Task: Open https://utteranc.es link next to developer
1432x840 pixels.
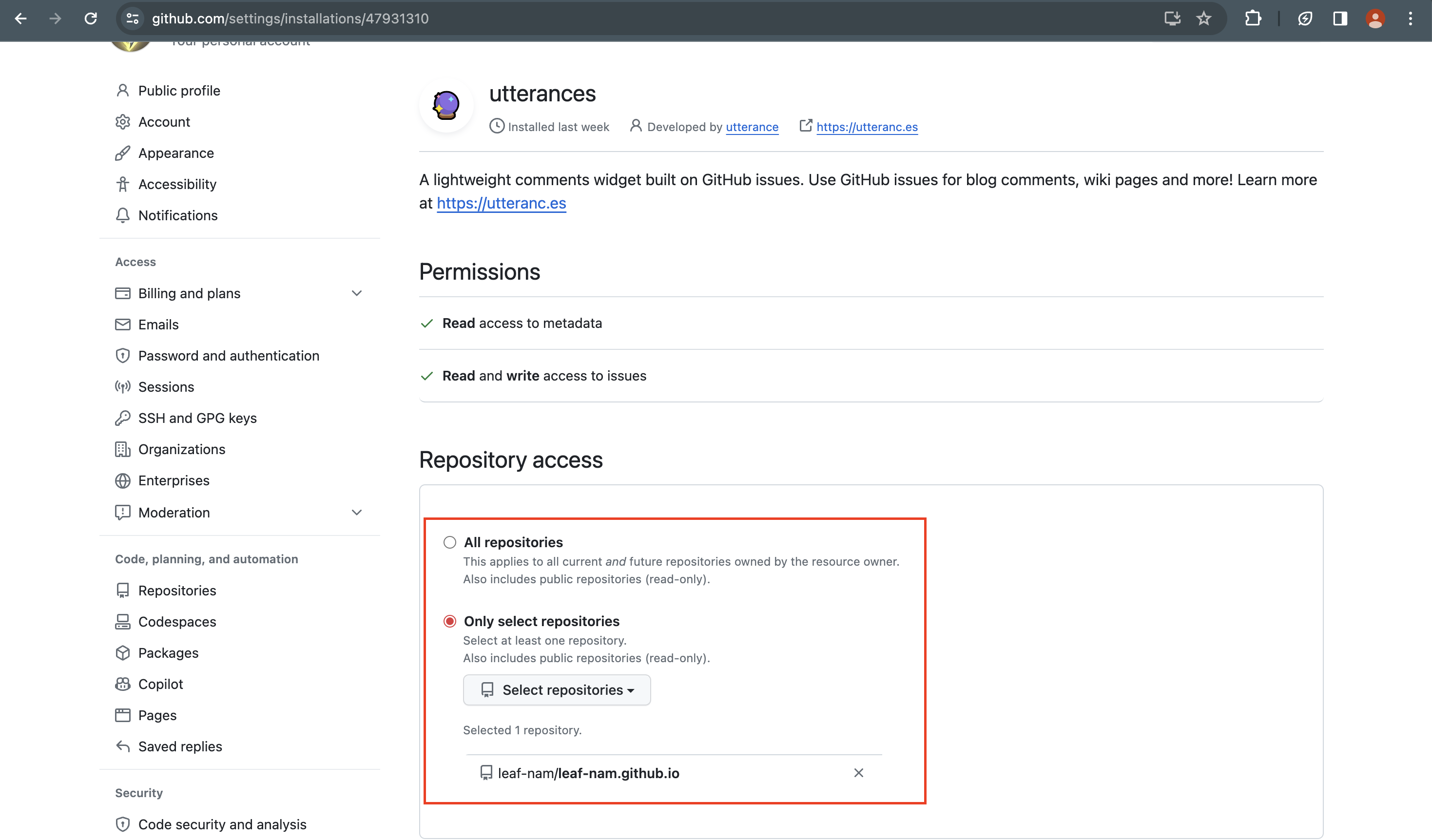Action: tap(867, 127)
